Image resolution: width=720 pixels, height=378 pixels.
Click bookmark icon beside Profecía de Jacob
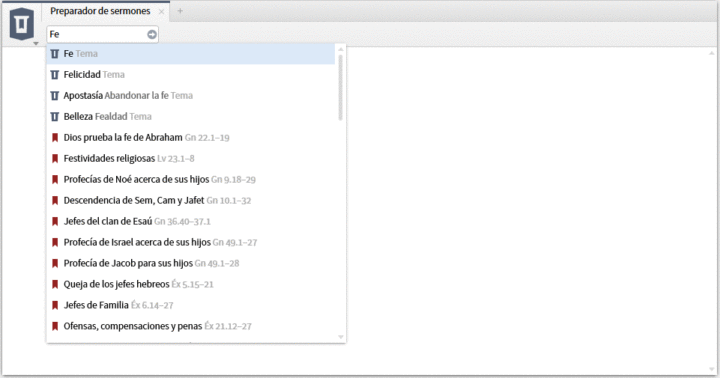tap(55, 263)
